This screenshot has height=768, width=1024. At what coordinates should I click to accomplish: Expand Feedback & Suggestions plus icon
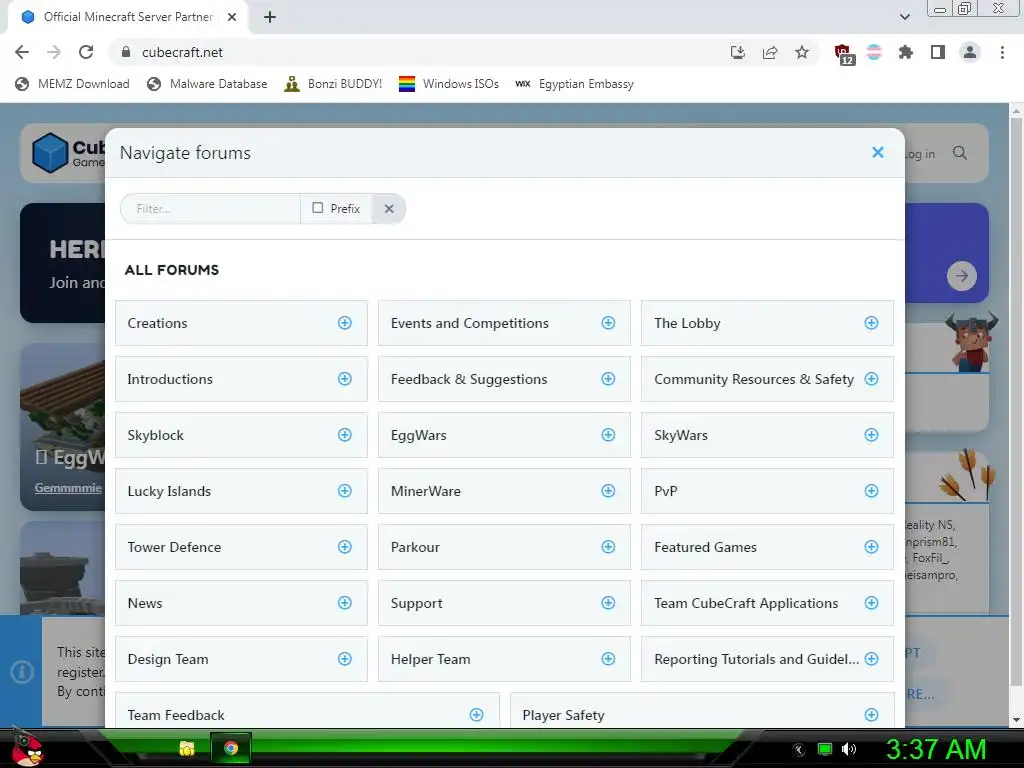tap(608, 379)
